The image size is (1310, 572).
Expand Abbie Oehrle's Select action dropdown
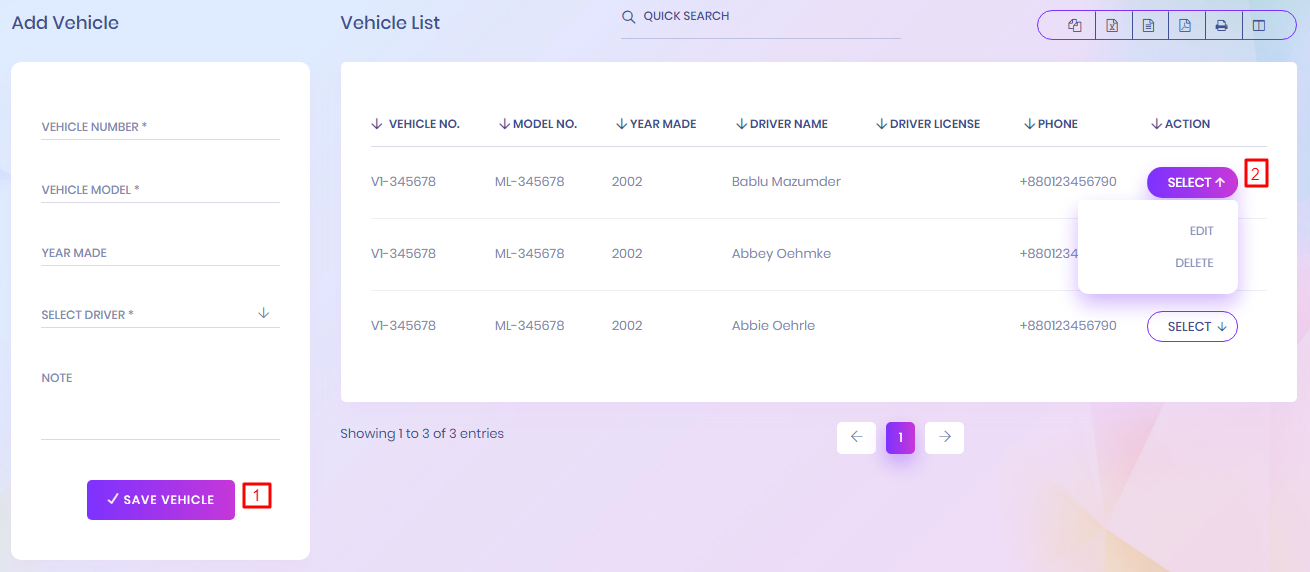click(1192, 327)
